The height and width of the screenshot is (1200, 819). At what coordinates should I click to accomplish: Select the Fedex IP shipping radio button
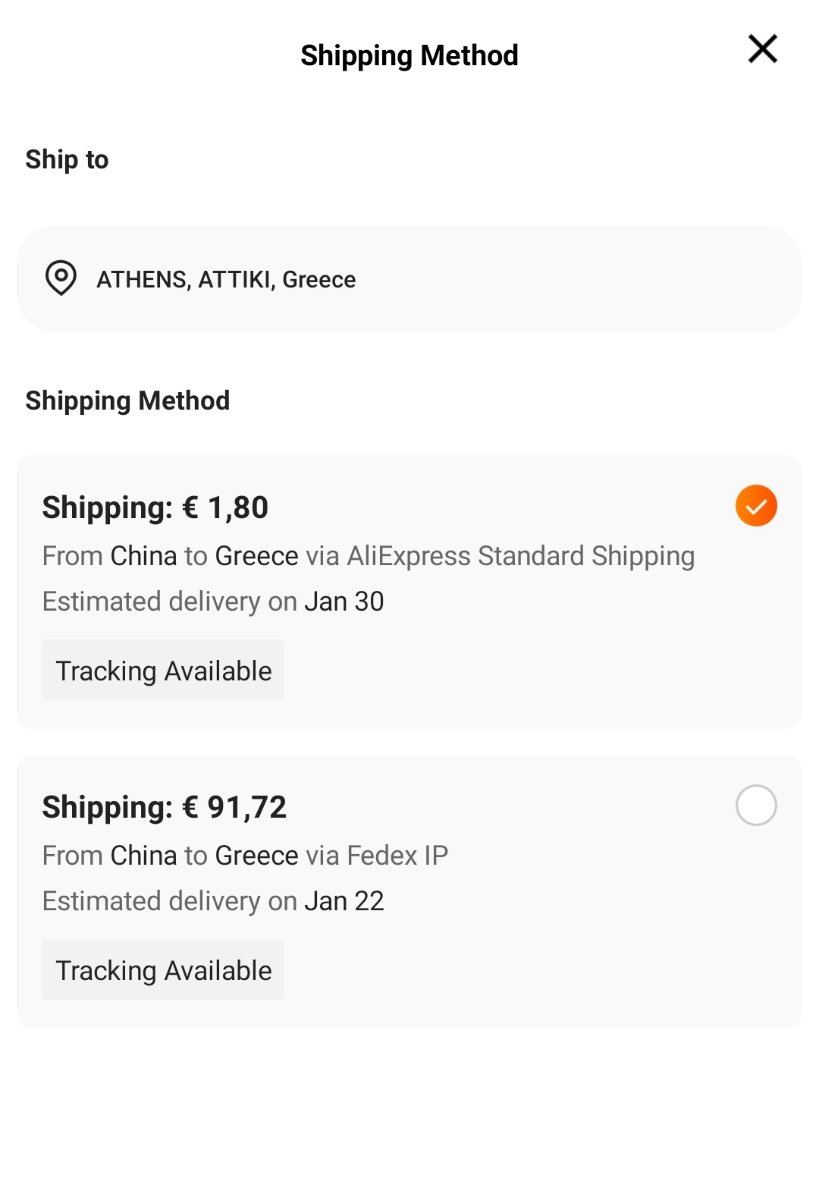[756, 805]
